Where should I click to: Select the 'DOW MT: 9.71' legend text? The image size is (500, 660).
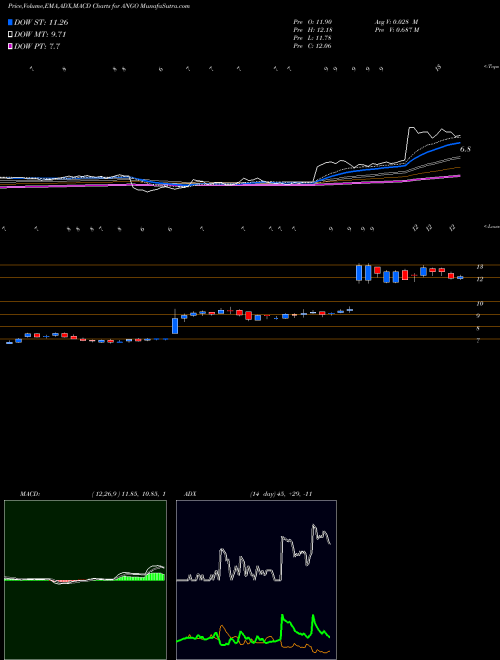[40, 35]
